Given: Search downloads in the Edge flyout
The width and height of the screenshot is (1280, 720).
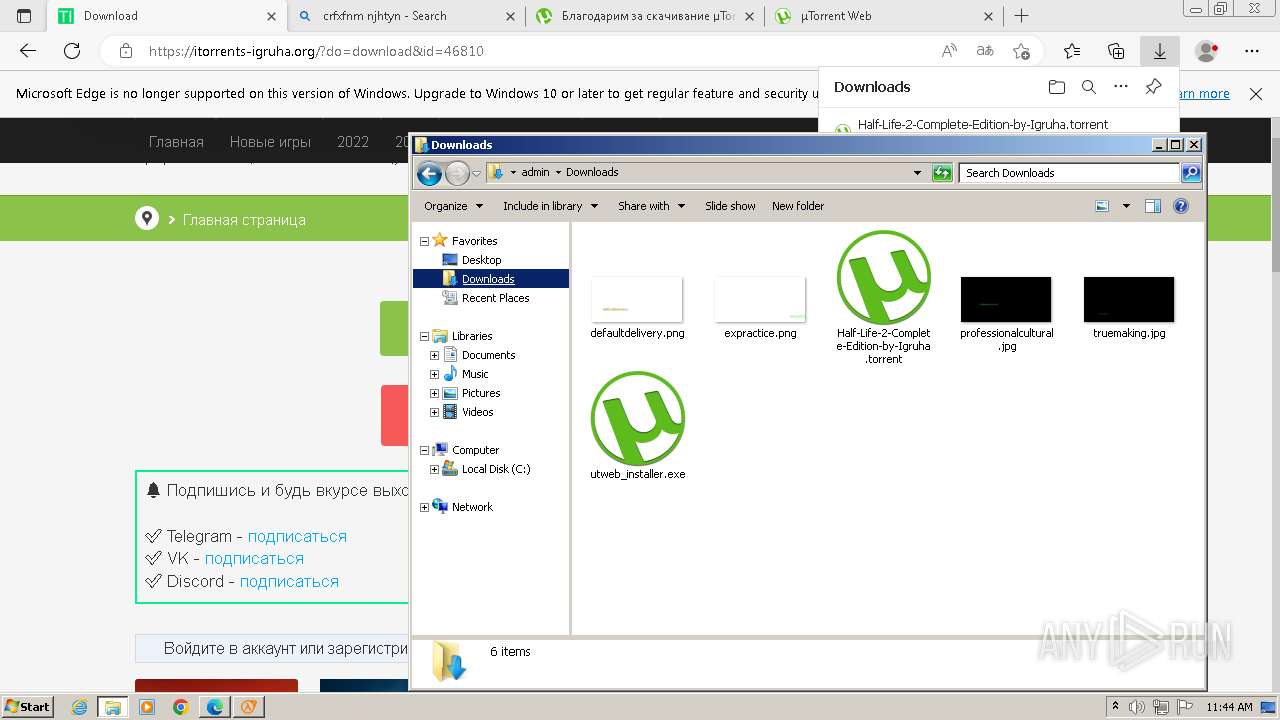Looking at the screenshot, I should click(1089, 87).
